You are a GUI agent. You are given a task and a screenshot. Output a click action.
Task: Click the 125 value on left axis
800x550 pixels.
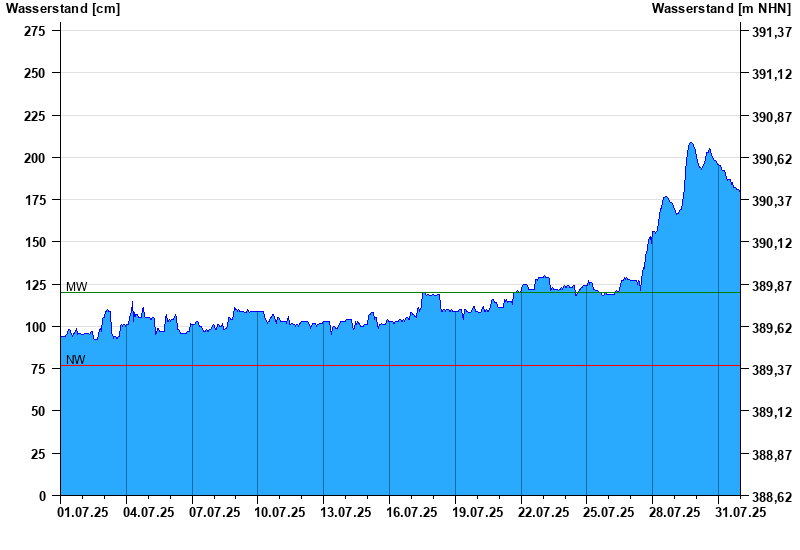pyautogui.click(x=35, y=285)
